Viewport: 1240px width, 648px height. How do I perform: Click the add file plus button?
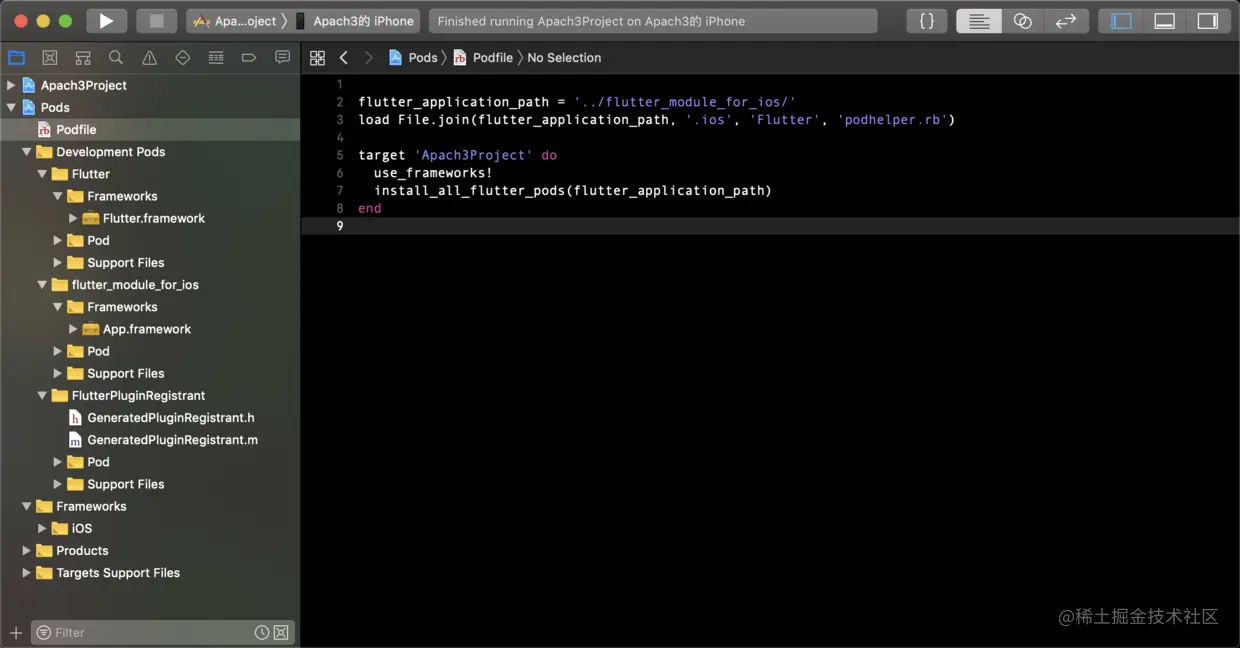15,632
